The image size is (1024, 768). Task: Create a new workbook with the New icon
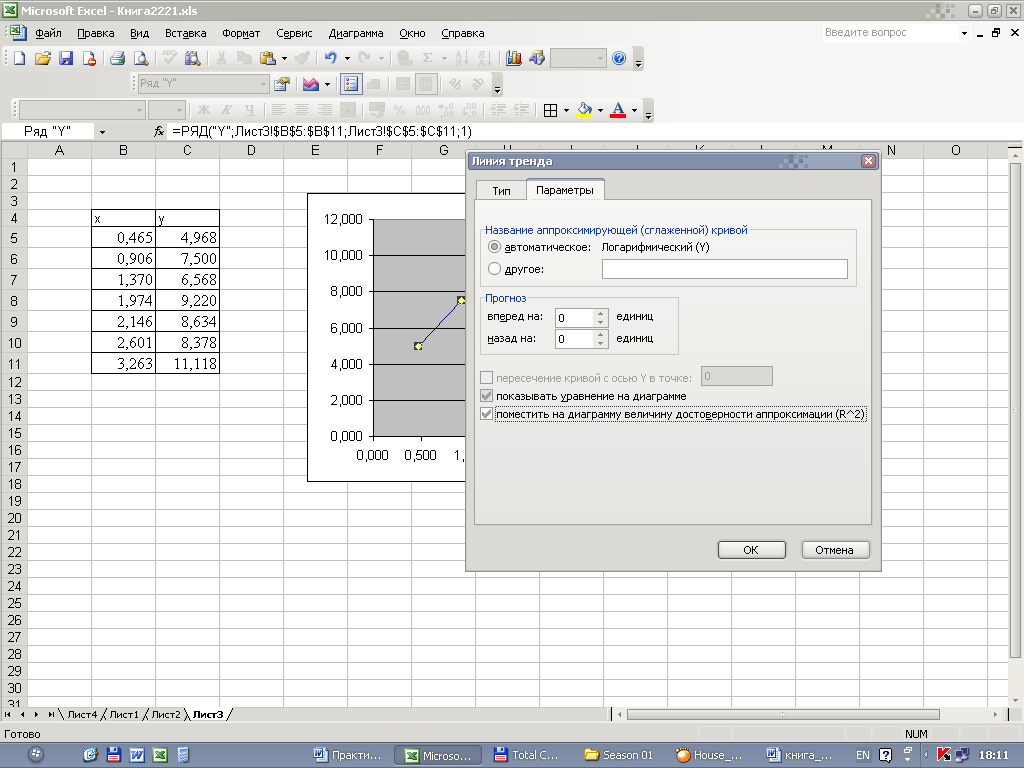[20, 58]
